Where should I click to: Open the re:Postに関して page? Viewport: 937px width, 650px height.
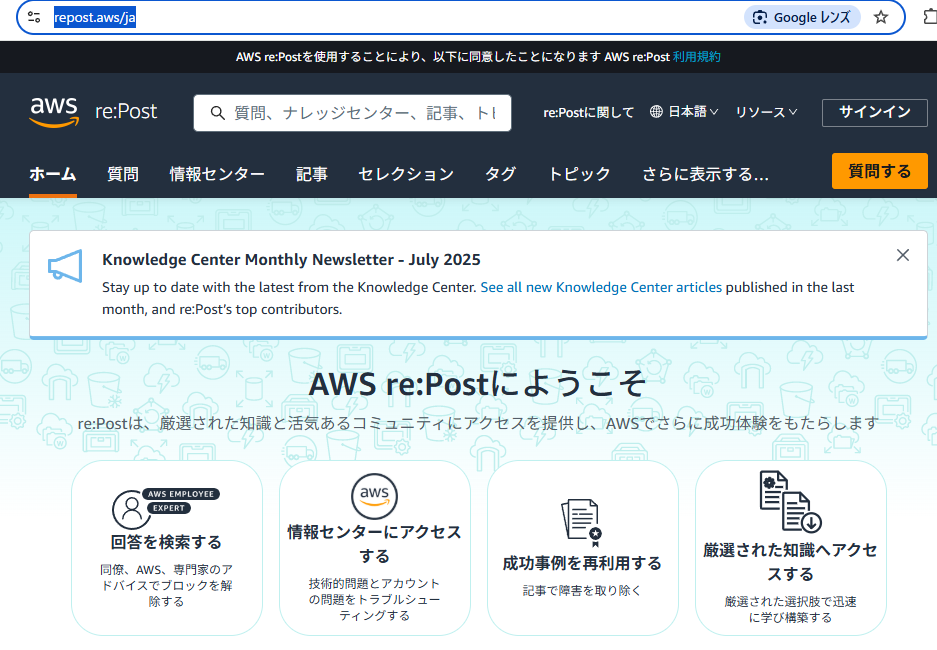(589, 112)
